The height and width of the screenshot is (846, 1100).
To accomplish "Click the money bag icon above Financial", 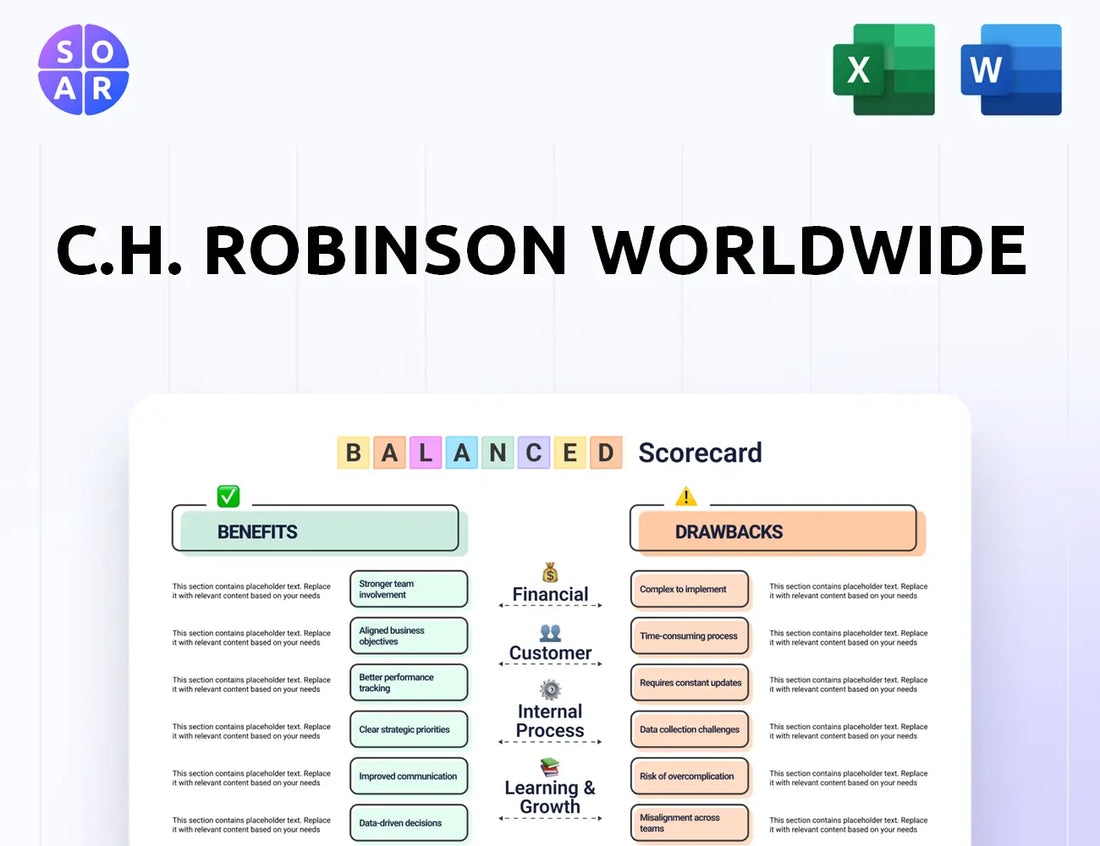I will click(x=550, y=572).
